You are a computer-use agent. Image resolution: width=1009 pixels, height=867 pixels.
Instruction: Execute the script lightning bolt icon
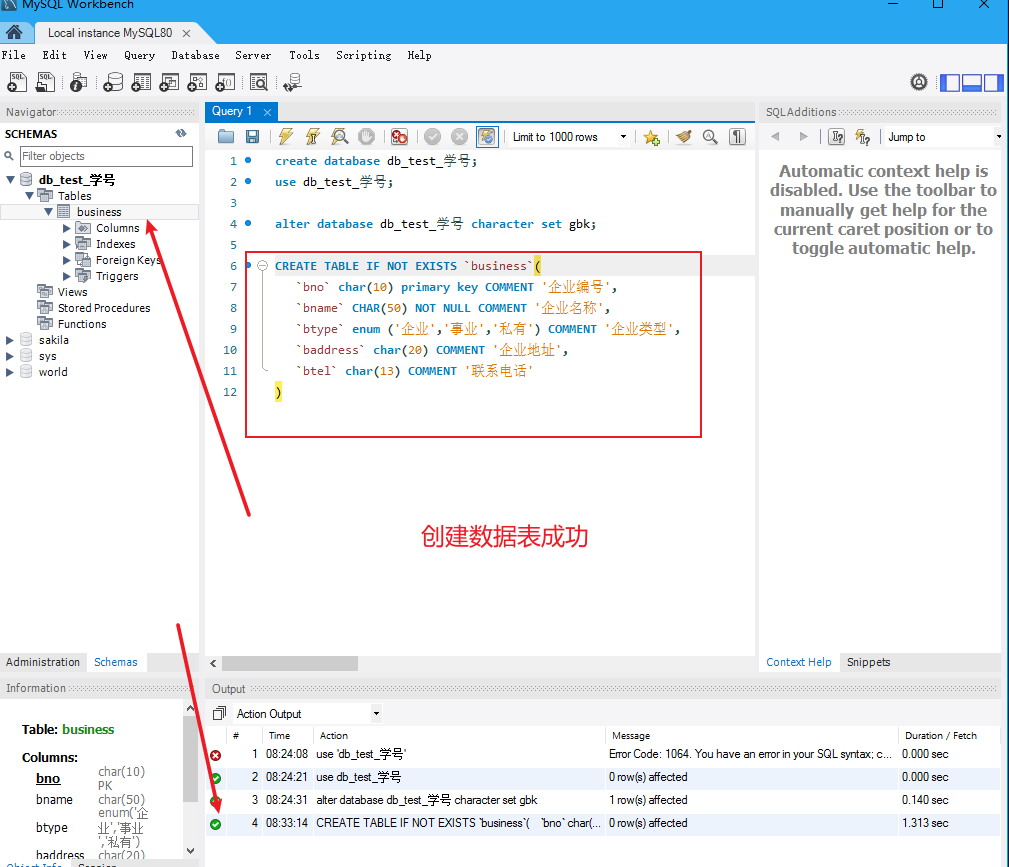pyautogui.click(x=286, y=136)
